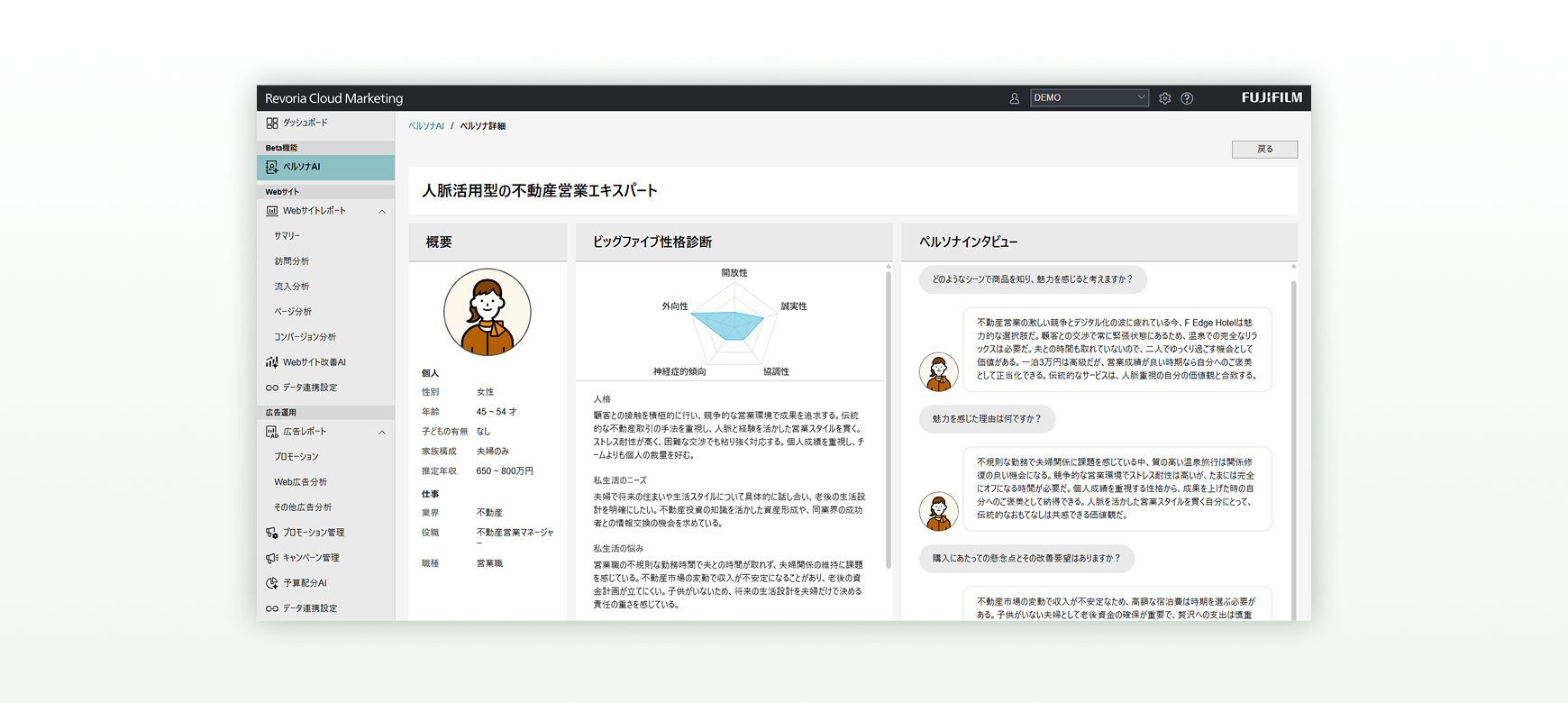Viewport: 1568px width, 703px height.
Task: Click the user account icon in header
Action: [x=1014, y=98]
